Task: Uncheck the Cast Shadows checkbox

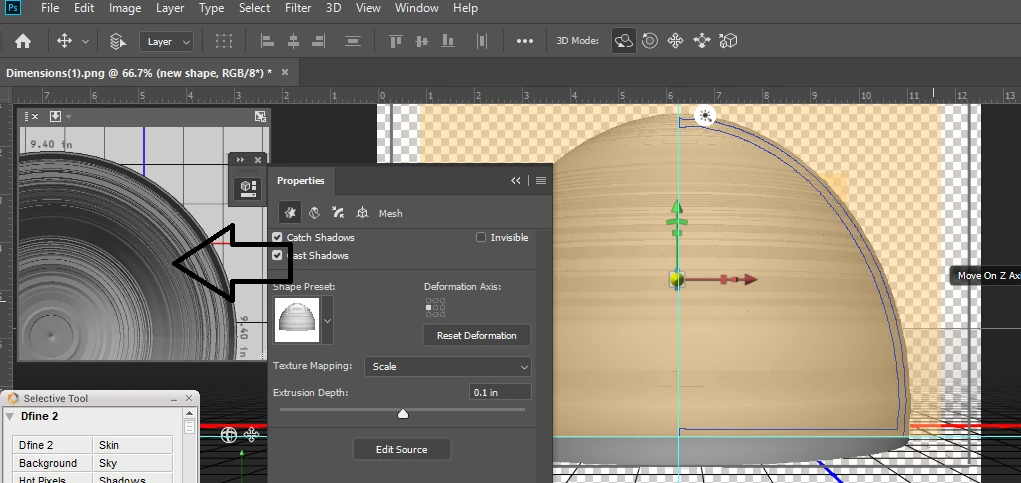Action: click(x=277, y=256)
